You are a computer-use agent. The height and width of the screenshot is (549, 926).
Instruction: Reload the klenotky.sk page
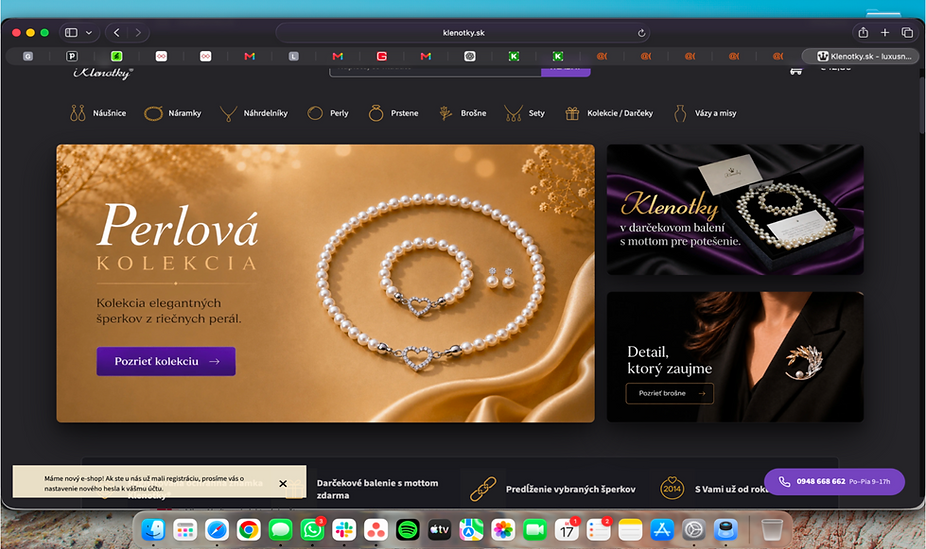click(x=641, y=33)
